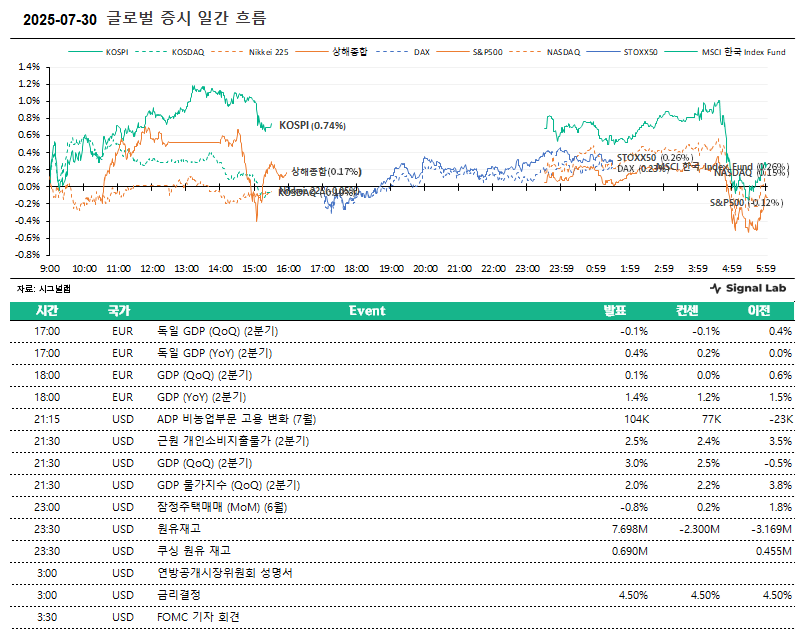806x643 pixels.
Task: Select the Event column header
Action: [x=367, y=311]
